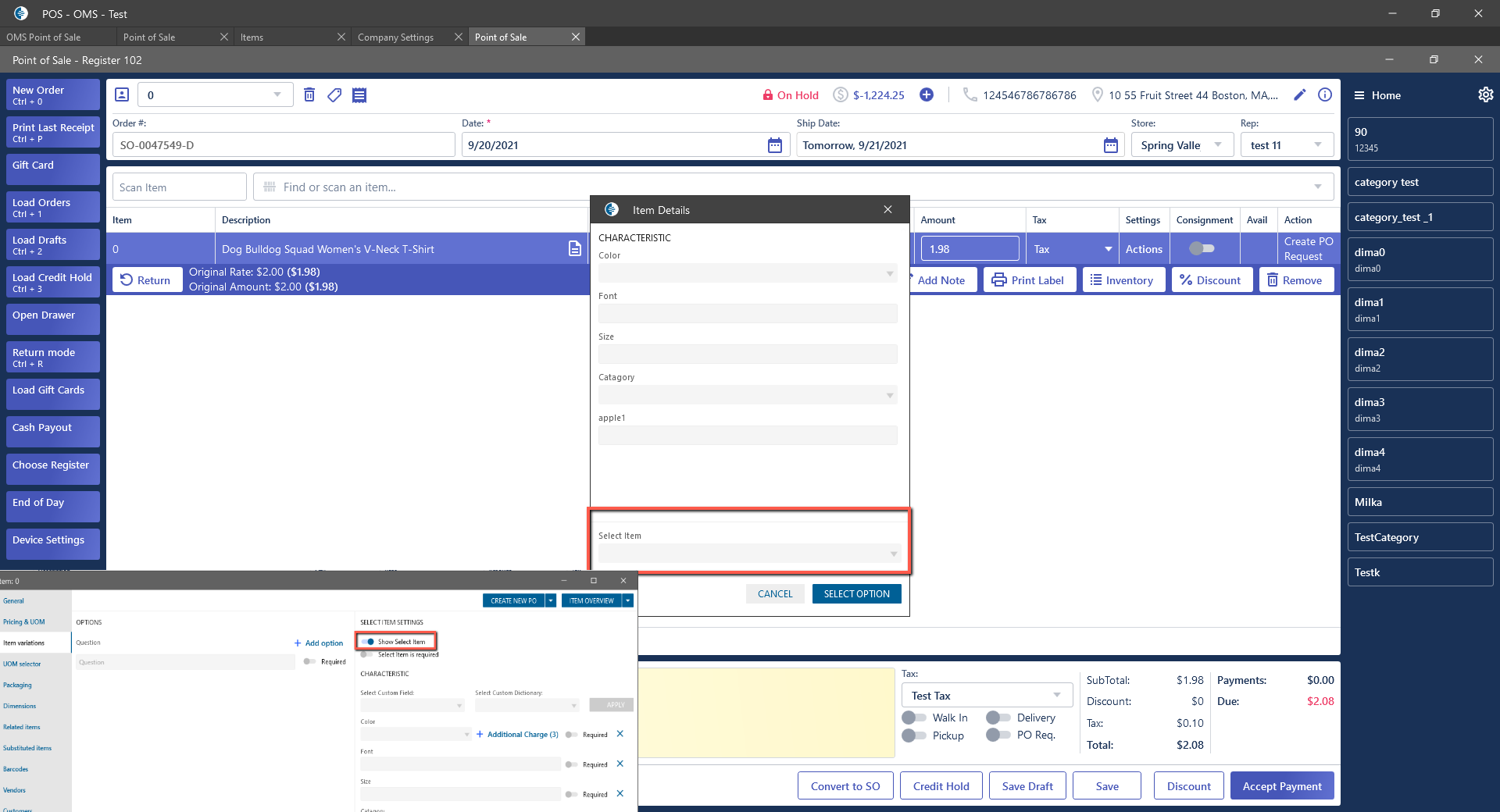This screenshot has width=1500, height=812.
Task: Open Inventory for the line item
Action: point(1123,280)
